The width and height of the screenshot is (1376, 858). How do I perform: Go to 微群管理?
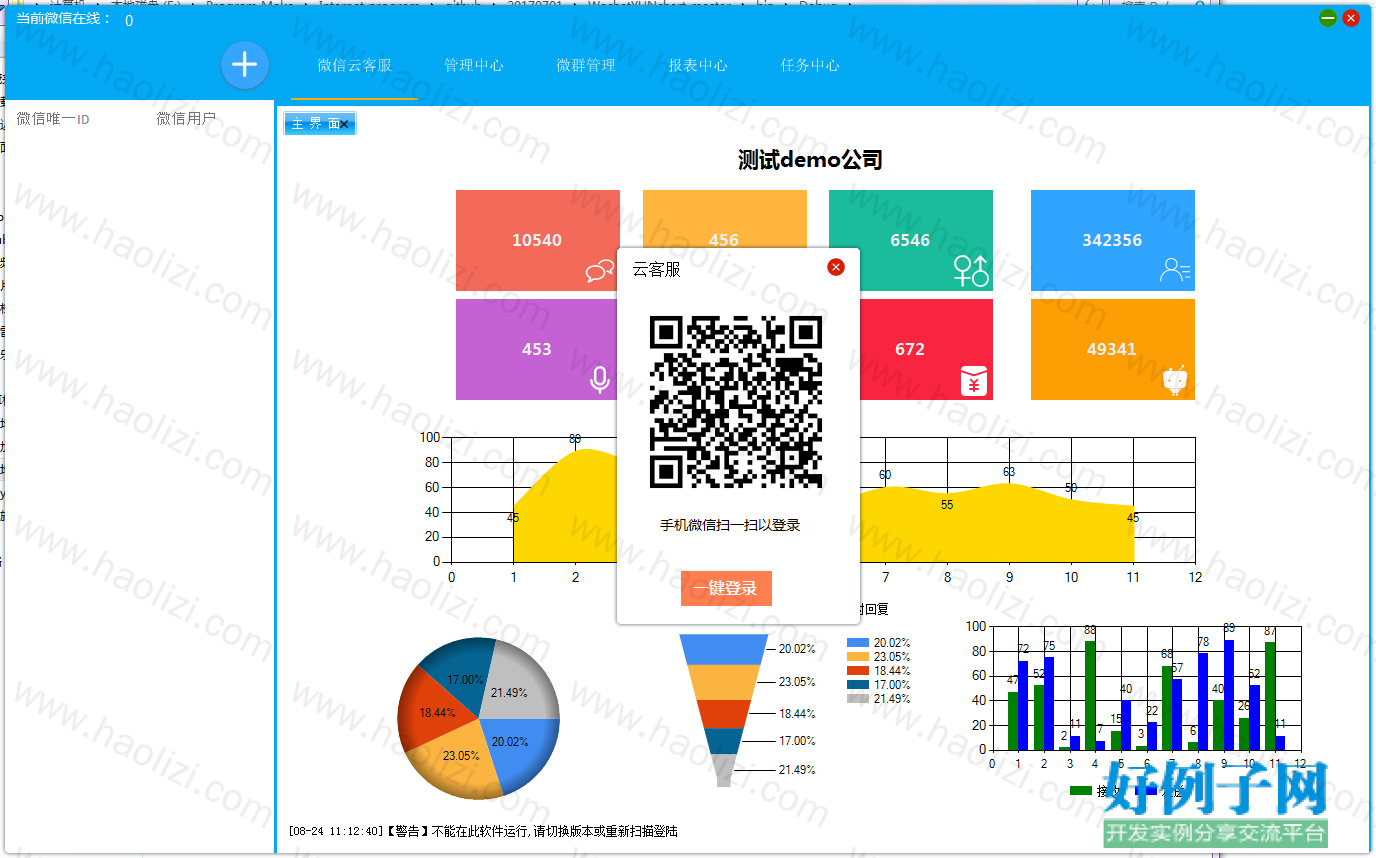586,66
